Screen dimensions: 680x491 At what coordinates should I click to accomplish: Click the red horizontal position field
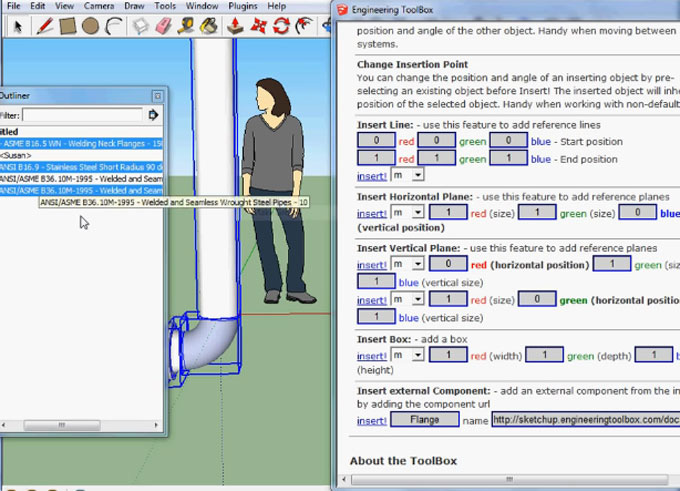448,263
